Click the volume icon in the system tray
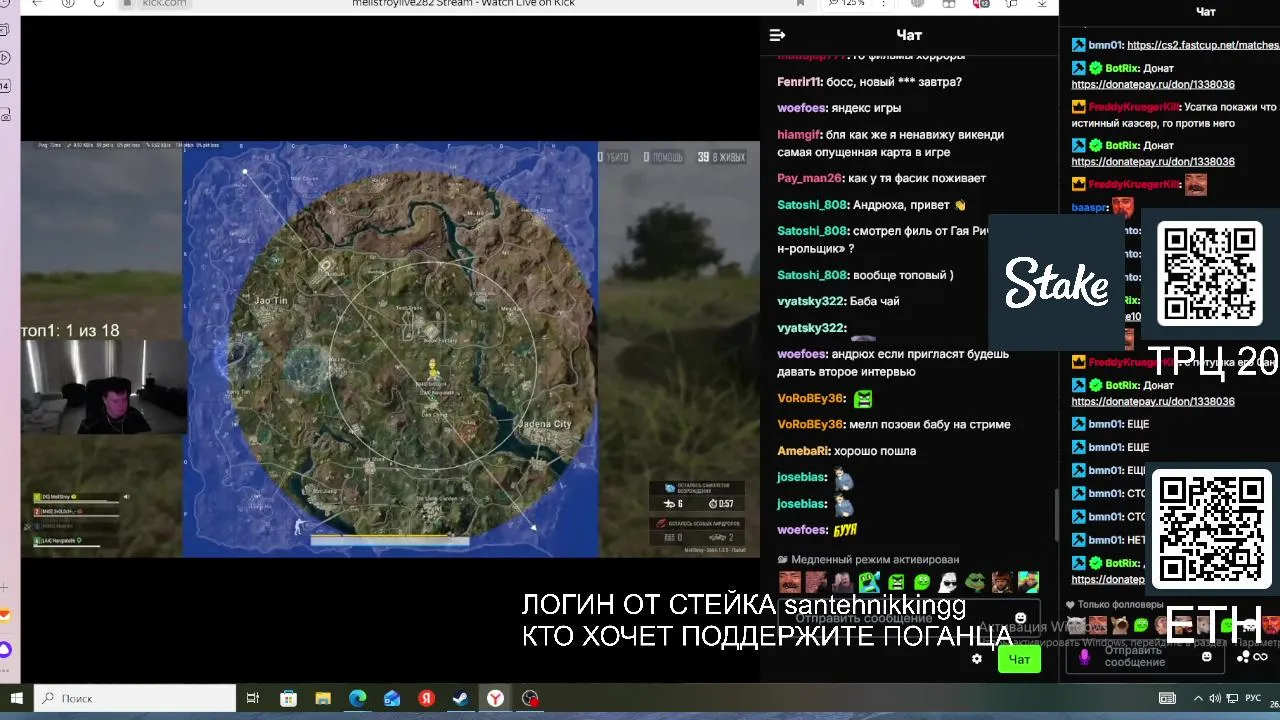 click(x=1215, y=698)
